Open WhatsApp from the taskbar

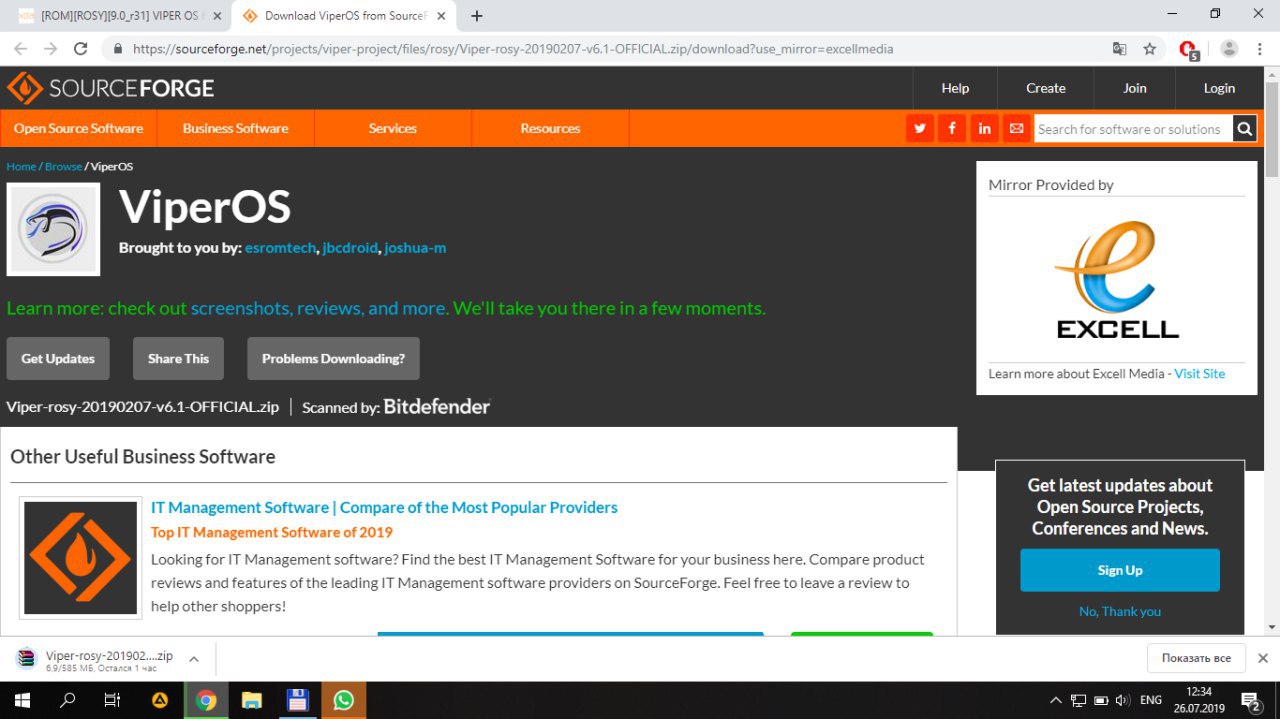coord(343,700)
